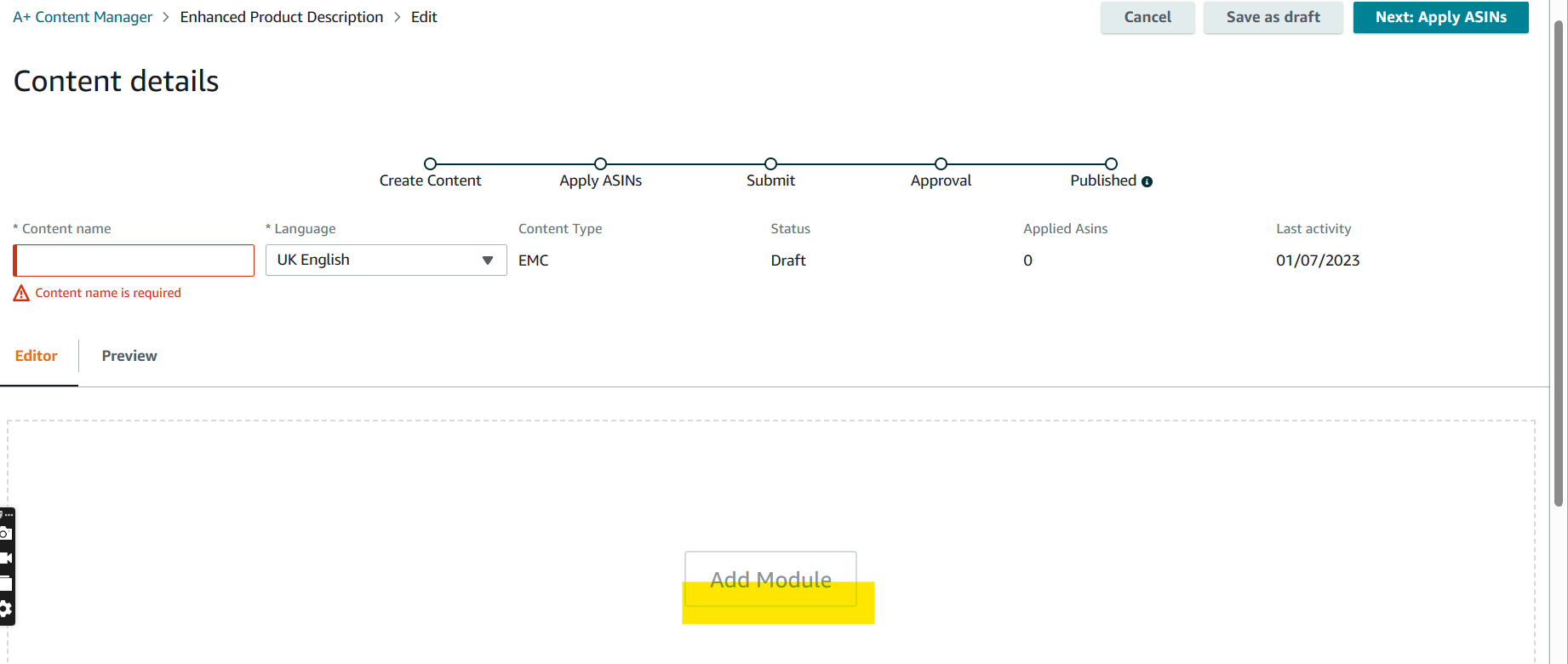The height and width of the screenshot is (664, 1568).
Task: Open the folder icon in side toolbar
Action: [x=5, y=584]
